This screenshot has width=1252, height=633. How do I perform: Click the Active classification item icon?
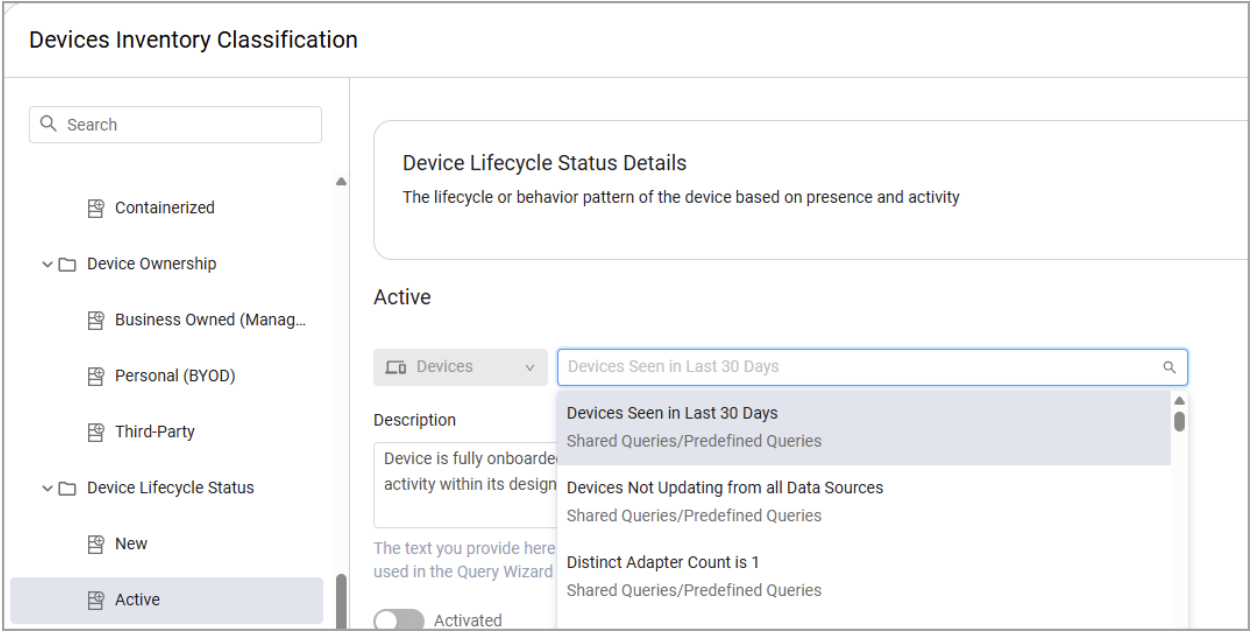[96, 600]
